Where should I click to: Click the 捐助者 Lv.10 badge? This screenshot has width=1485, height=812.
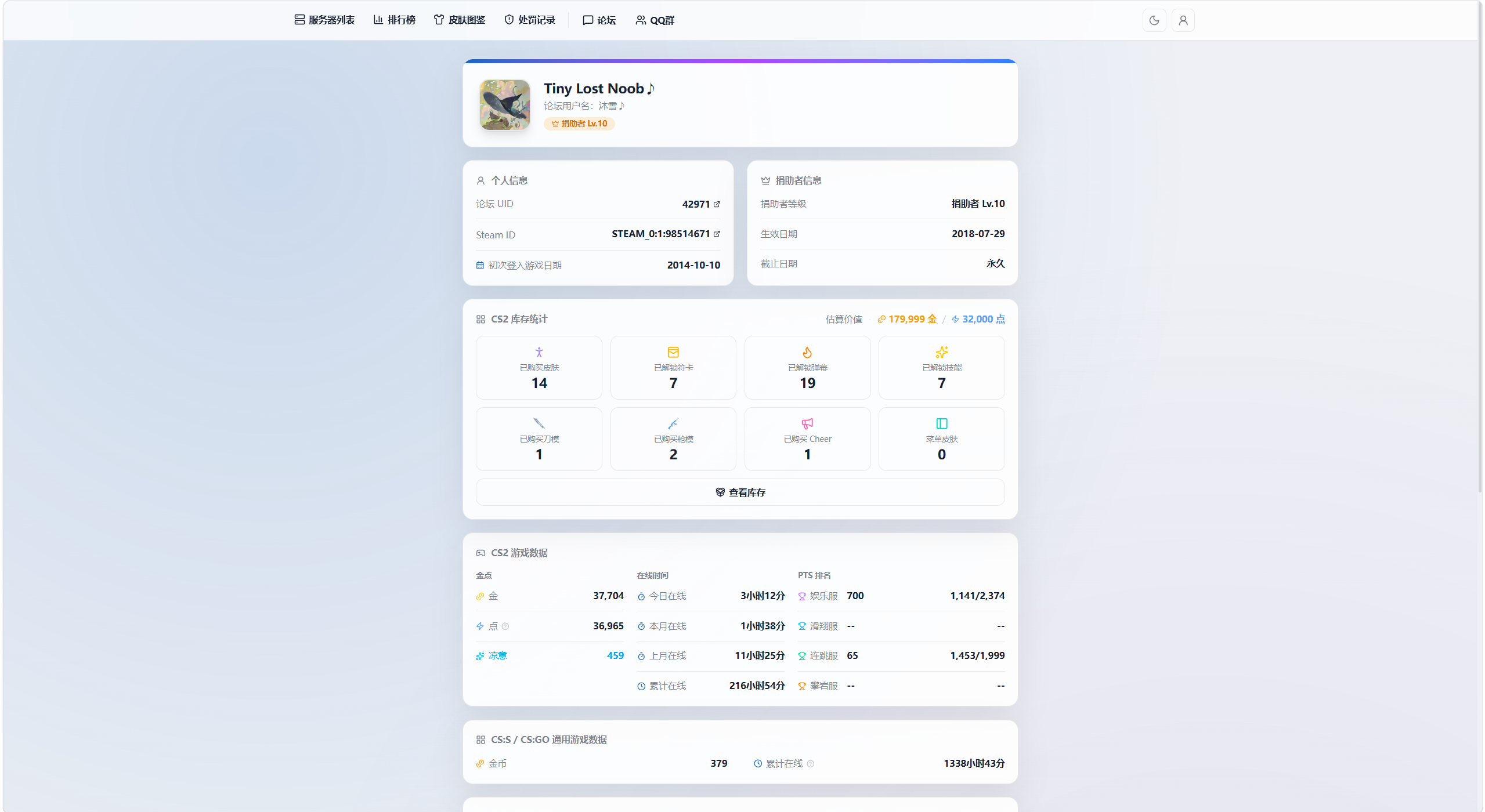579,124
